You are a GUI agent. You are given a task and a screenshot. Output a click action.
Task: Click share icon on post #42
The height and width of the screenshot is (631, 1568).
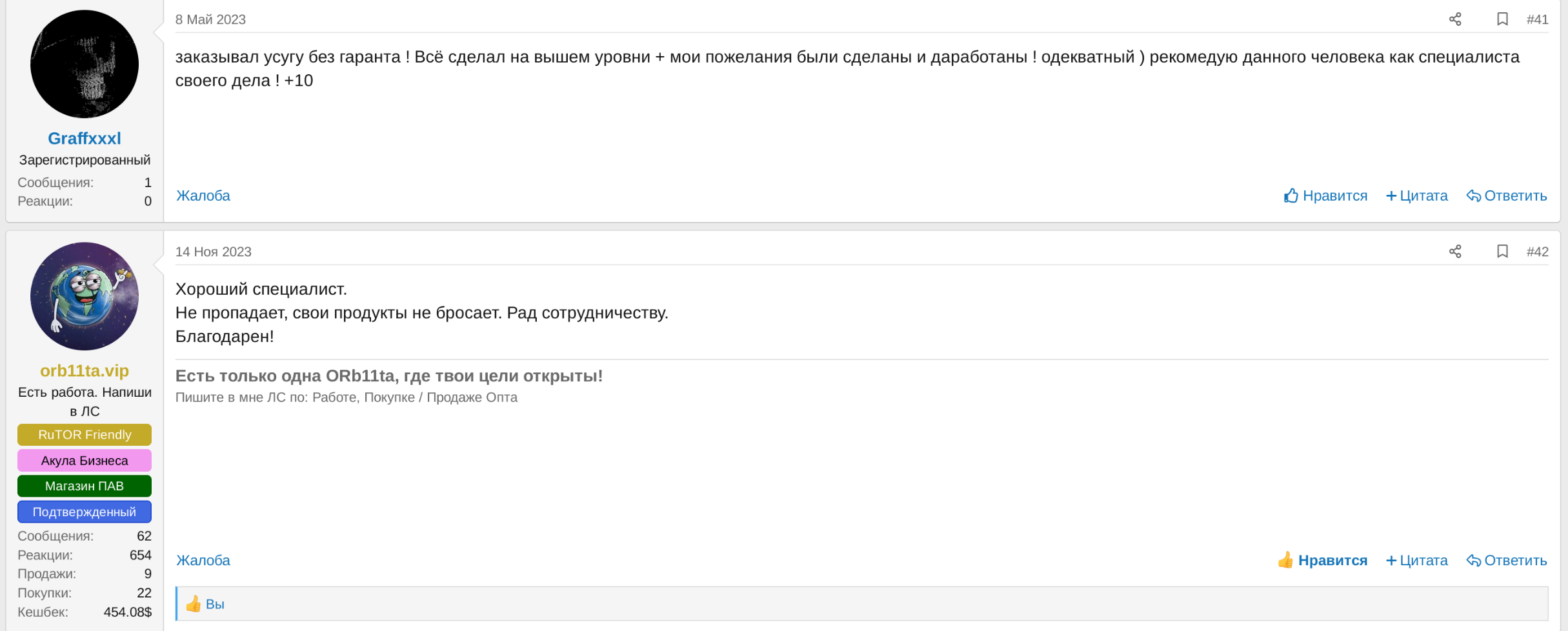click(x=1455, y=252)
